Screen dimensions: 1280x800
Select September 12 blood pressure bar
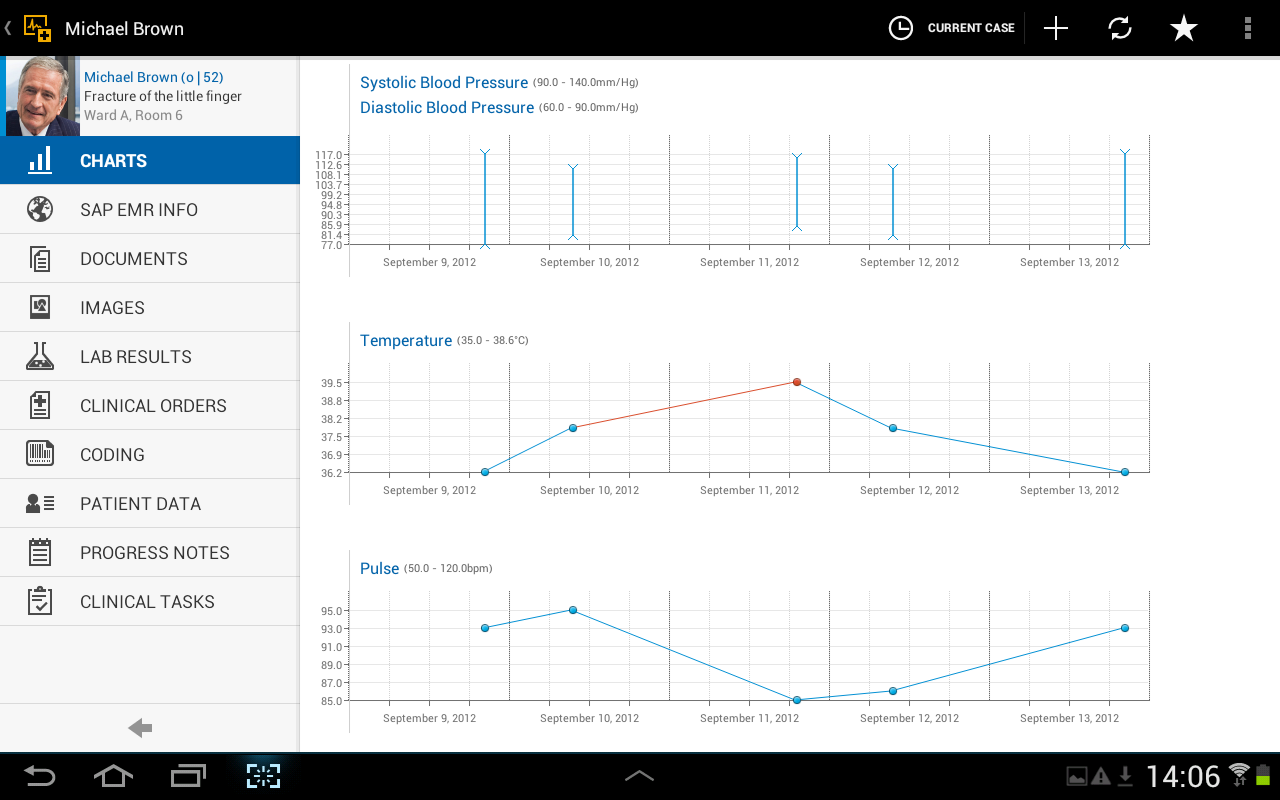[x=893, y=202]
